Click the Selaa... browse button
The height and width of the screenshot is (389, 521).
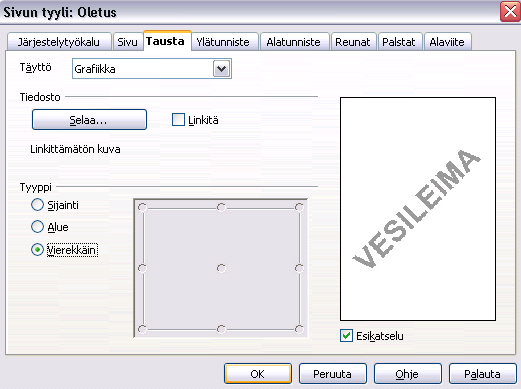pos(89,120)
